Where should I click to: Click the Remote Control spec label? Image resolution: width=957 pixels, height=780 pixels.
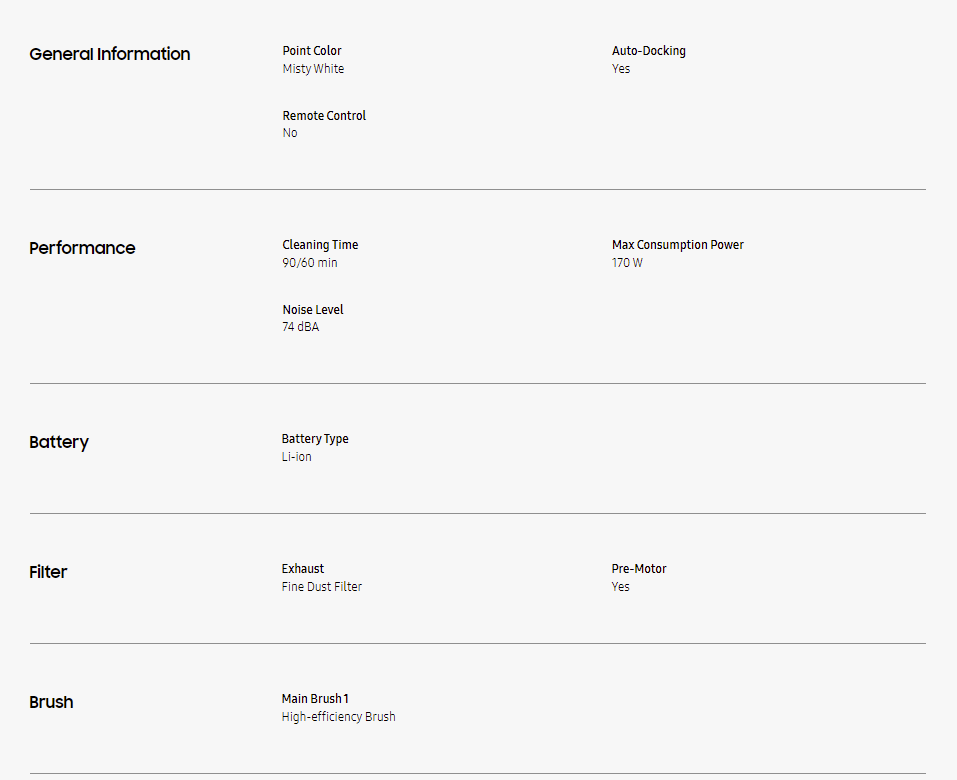click(x=324, y=116)
